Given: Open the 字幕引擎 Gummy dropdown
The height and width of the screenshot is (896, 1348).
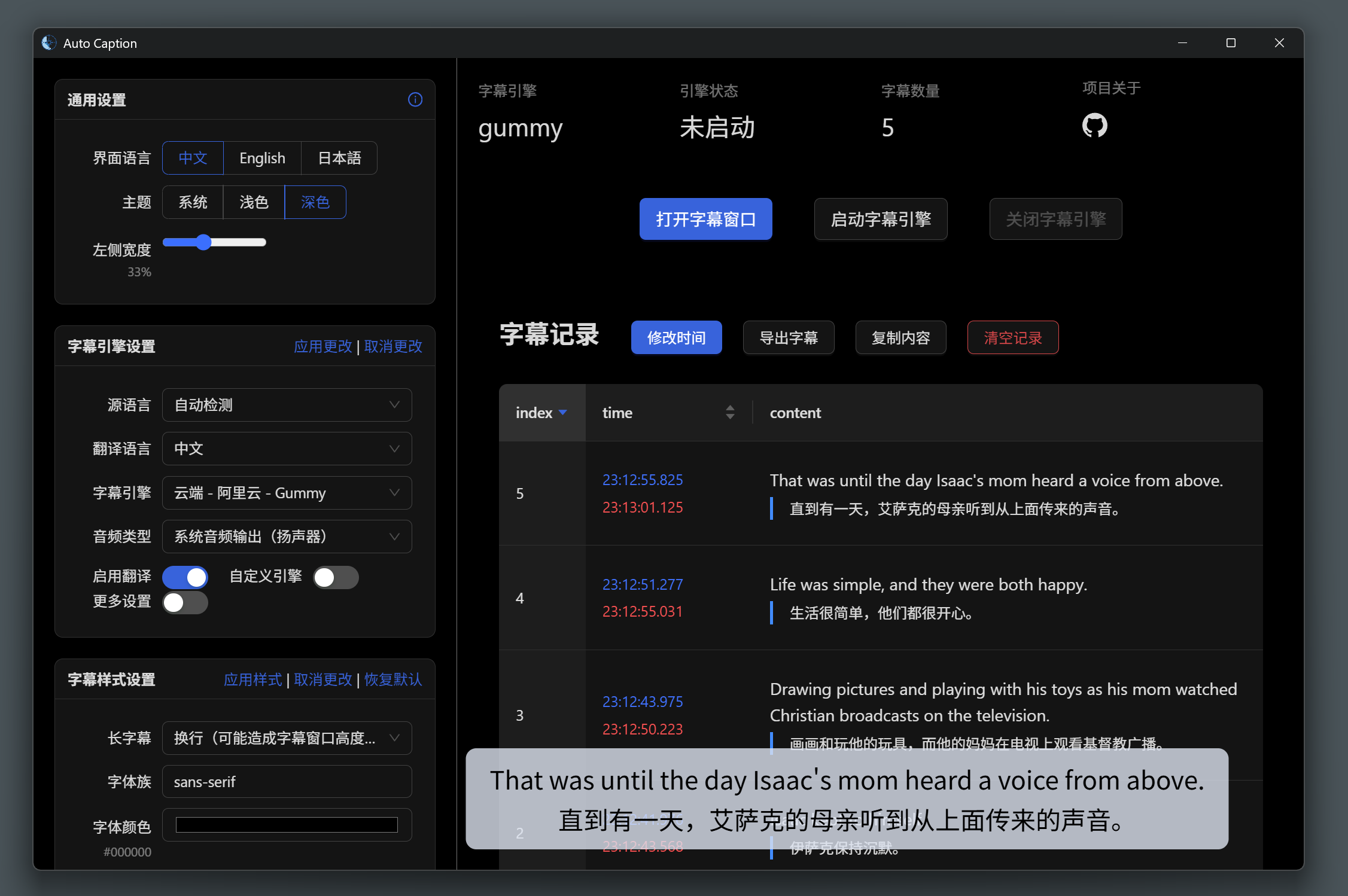Looking at the screenshot, I should tap(287, 493).
